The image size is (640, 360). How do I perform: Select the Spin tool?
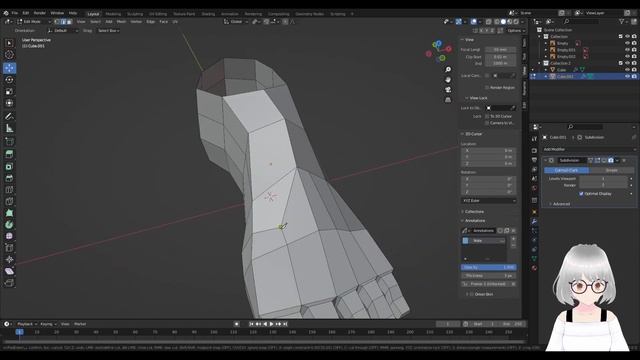pyautogui.click(x=9, y=225)
